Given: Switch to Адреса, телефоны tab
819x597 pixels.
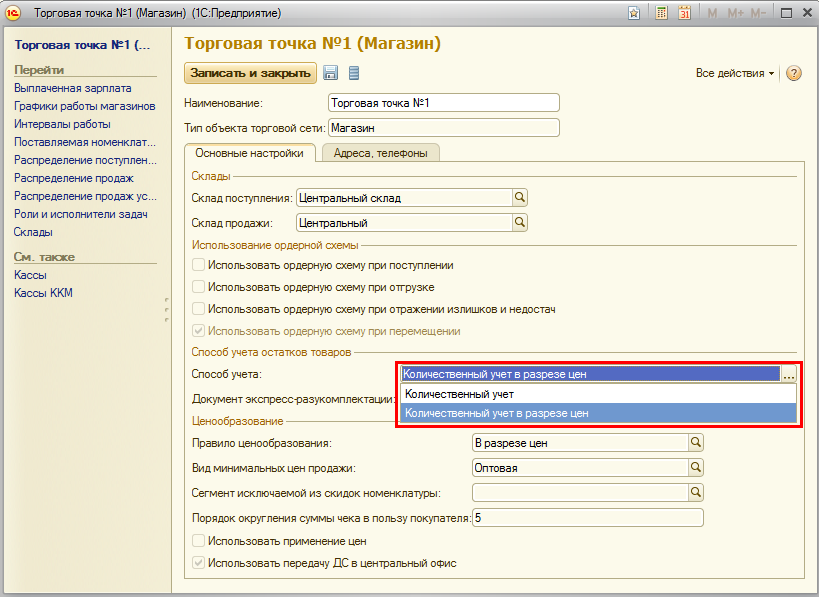Looking at the screenshot, I should coord(380,153).
